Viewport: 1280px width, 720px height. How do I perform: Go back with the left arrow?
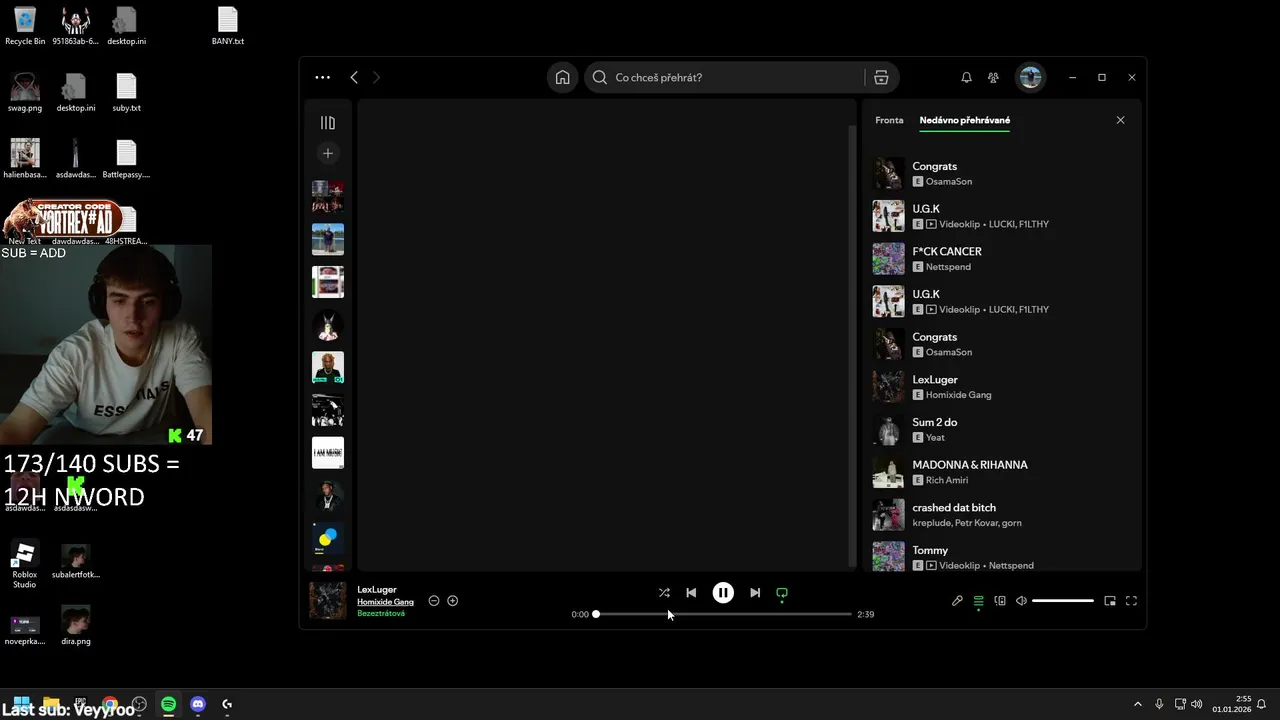point(354,77)
